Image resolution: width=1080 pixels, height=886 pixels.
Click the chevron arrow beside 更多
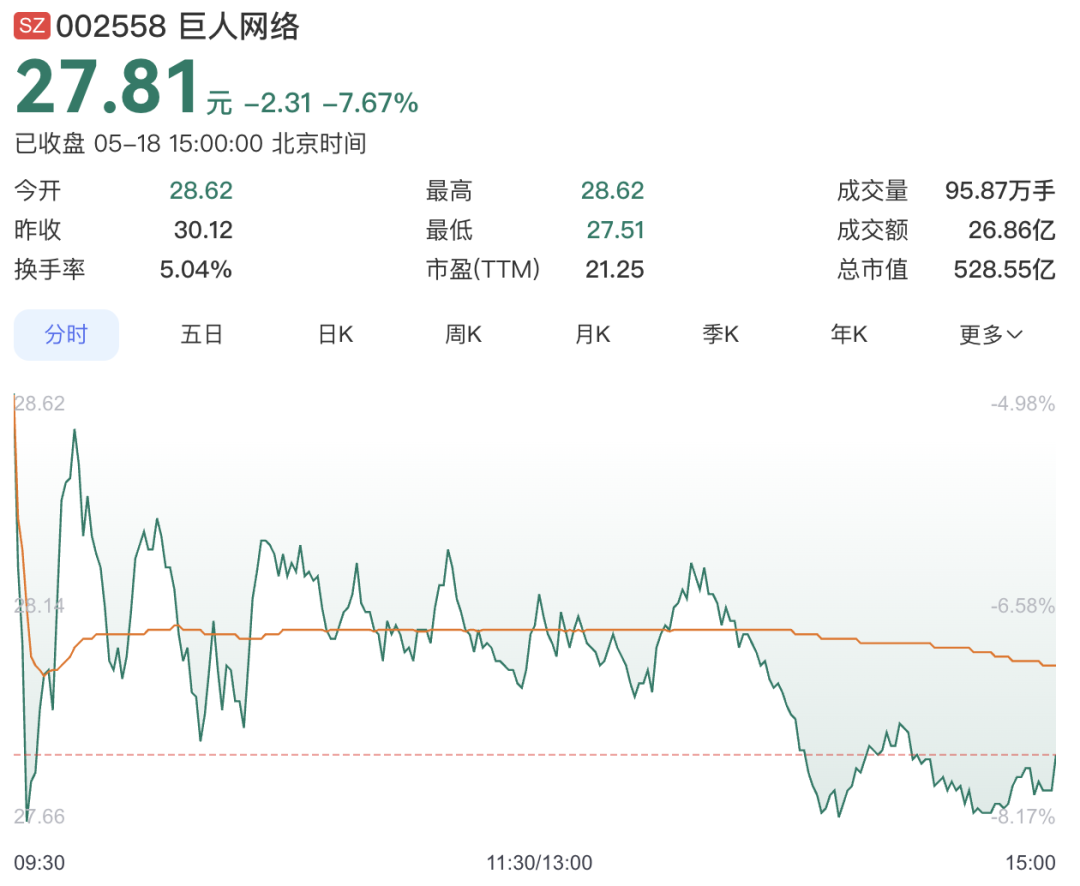[x=1015, y=336]
